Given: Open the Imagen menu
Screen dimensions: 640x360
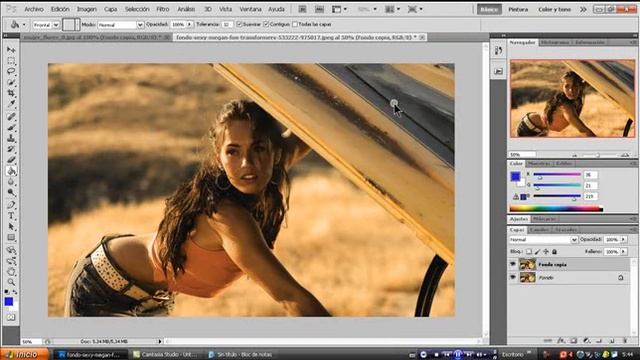Looking at the screenshot, I should click(87, 9).
